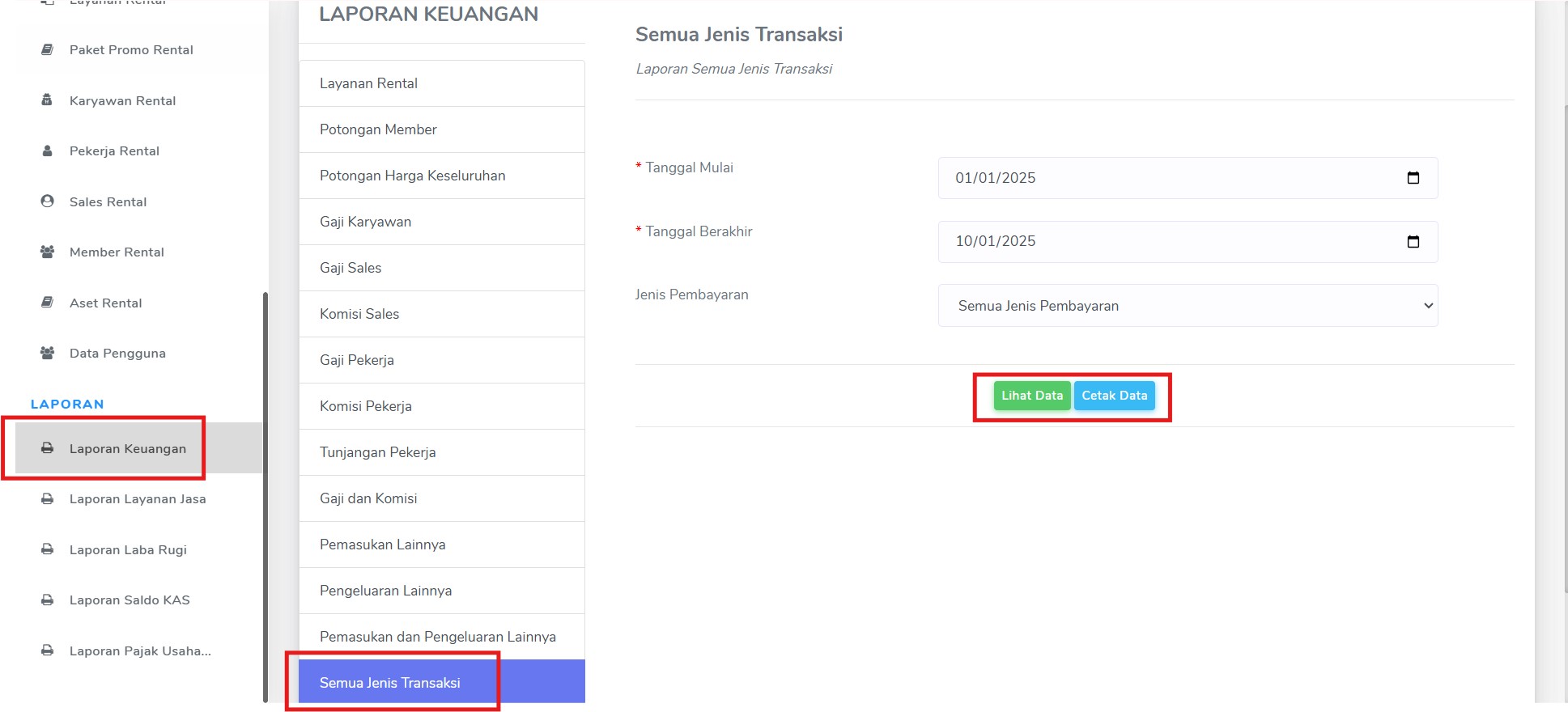Click the sidebar vertical scrollbar
1568x712 pixels.
pyautogui.click(x=266, y=497)
